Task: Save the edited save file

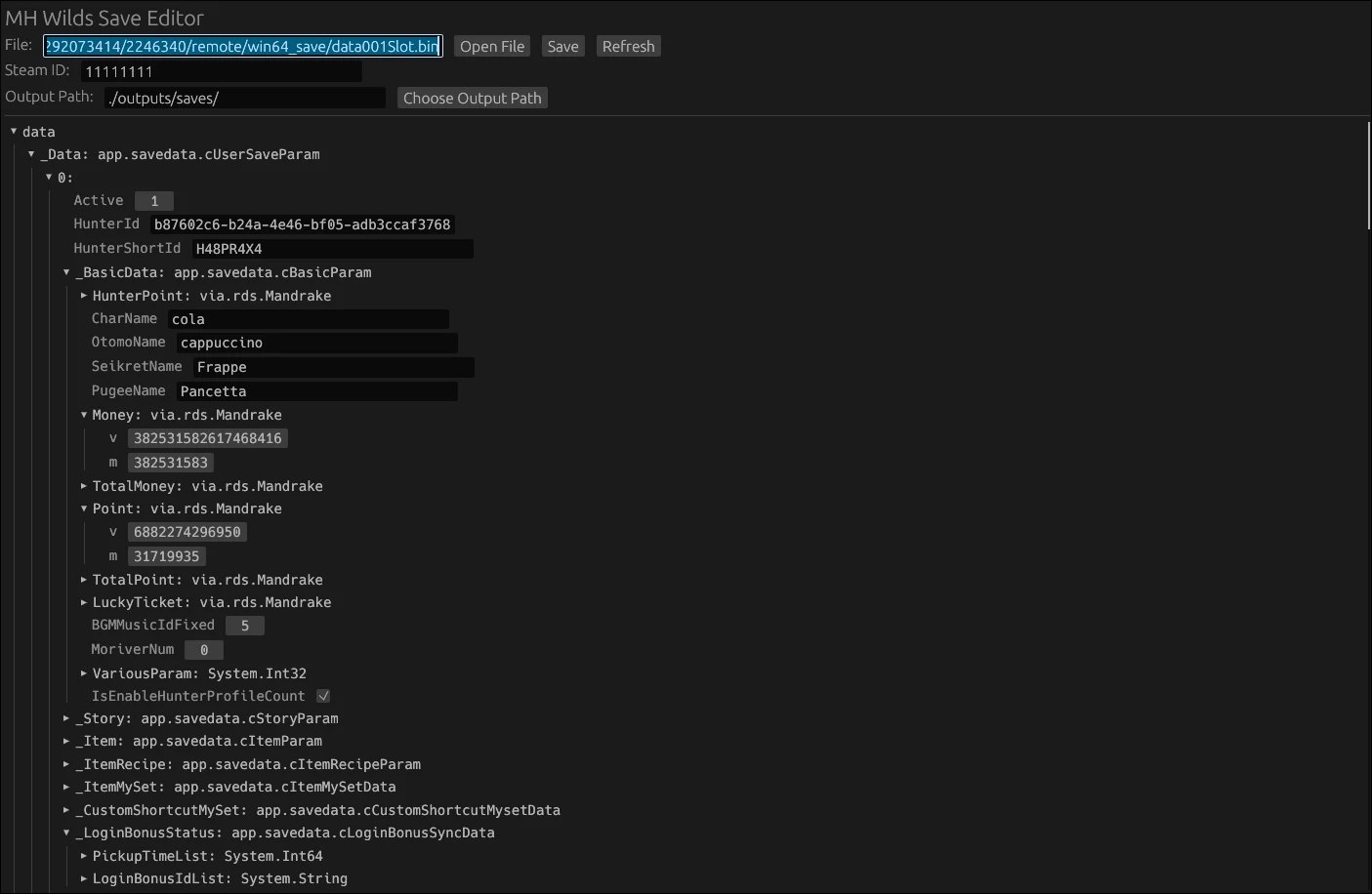Action: click(x=562, y=47)
